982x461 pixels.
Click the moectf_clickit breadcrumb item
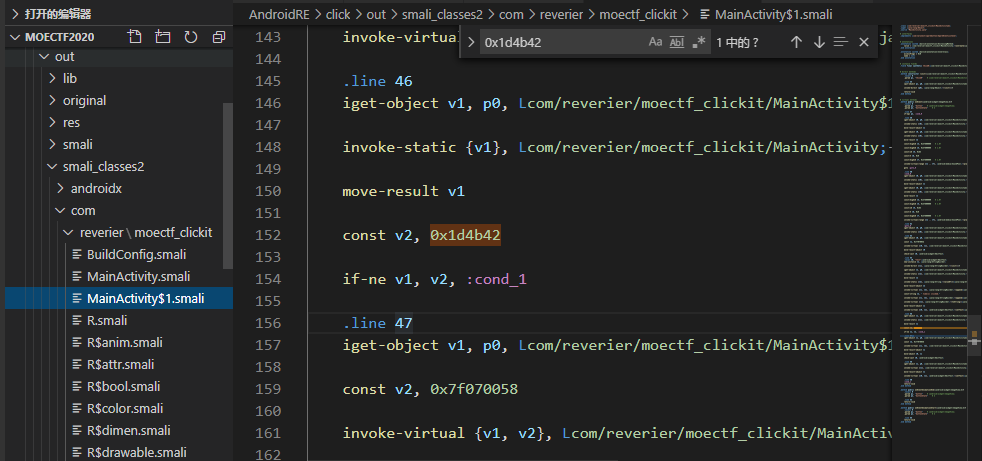tap(637, 14)
